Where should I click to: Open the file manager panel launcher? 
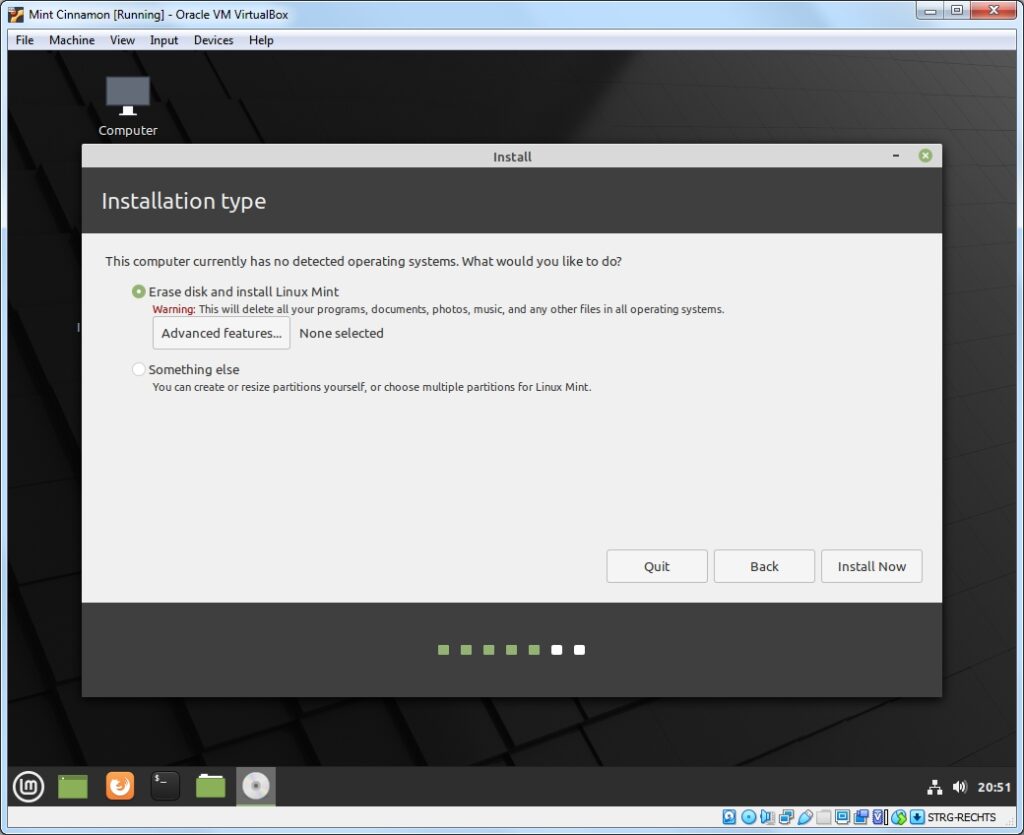210,786
